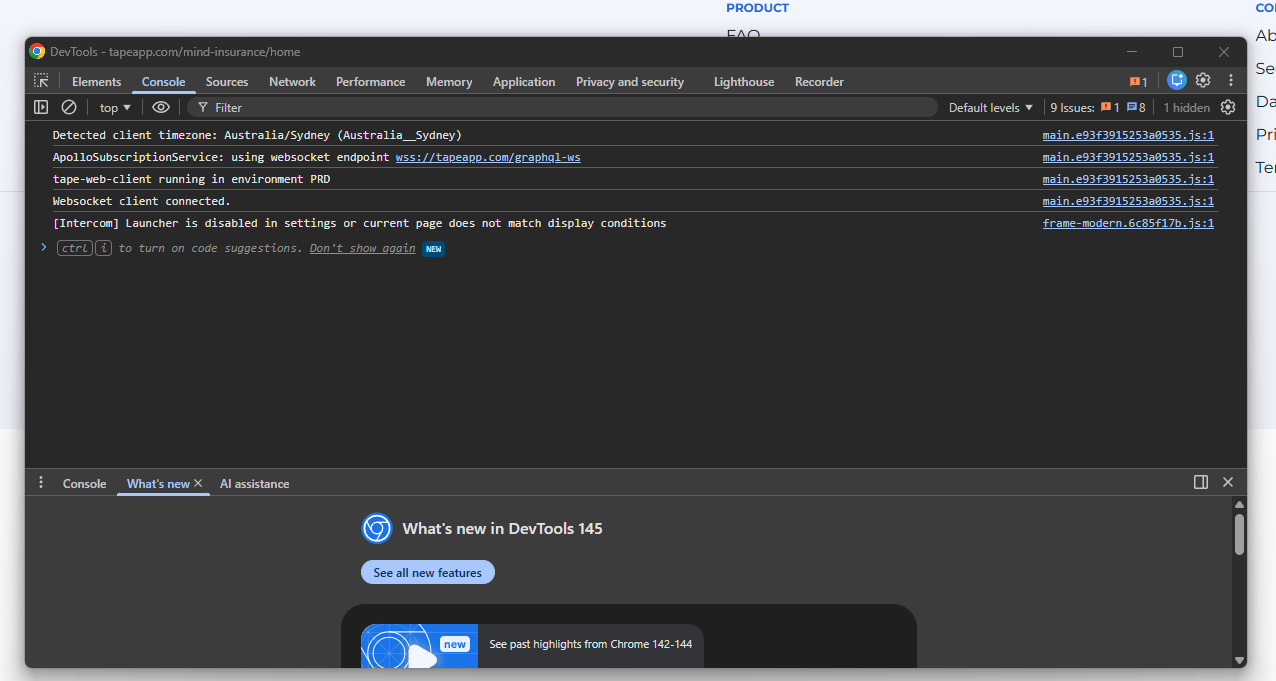Open the AI assistance button in top toolbar
This screenshot has height=681, width=1276.
click(x=1176, y=81)
